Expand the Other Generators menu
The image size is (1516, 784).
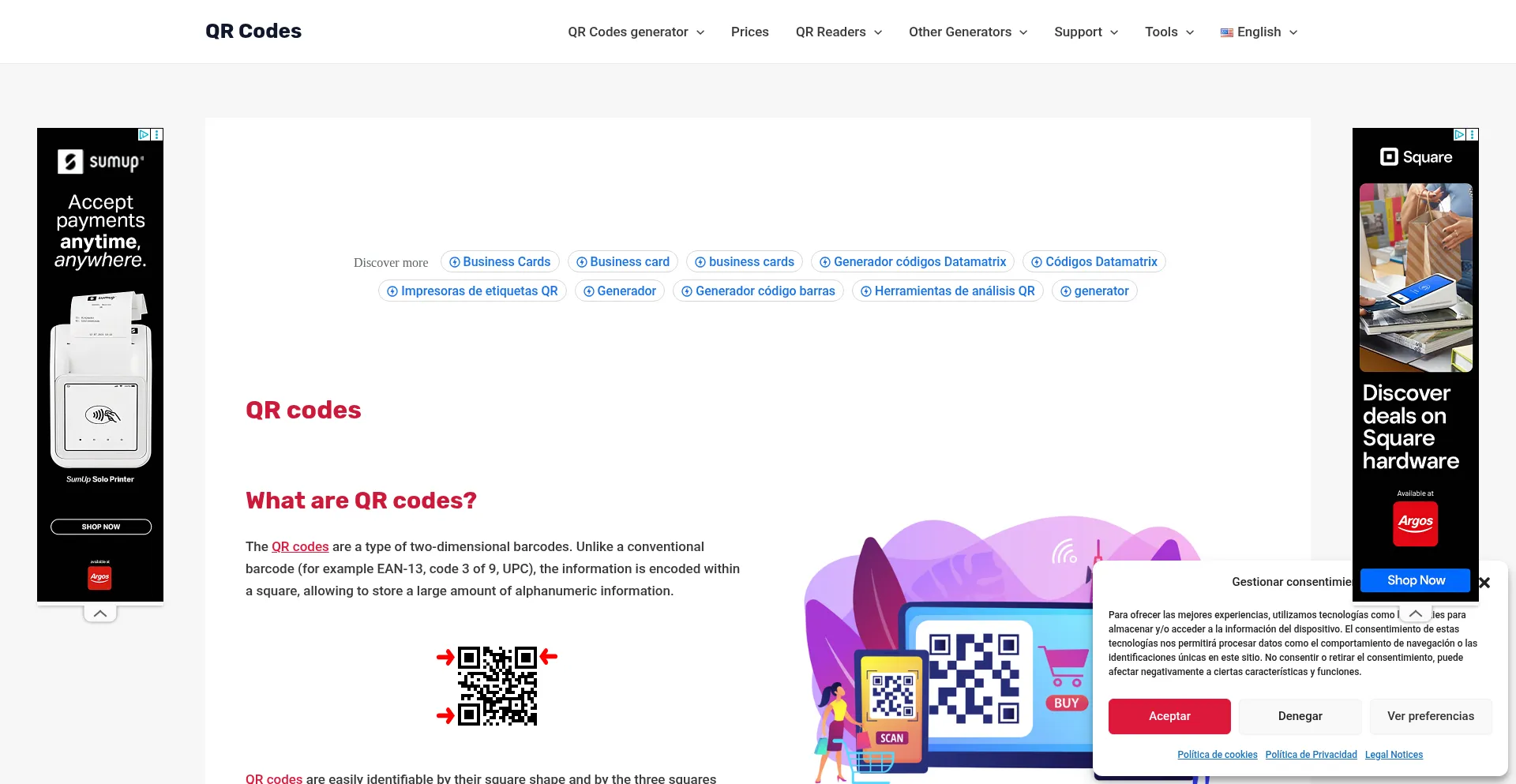[968, 32]
